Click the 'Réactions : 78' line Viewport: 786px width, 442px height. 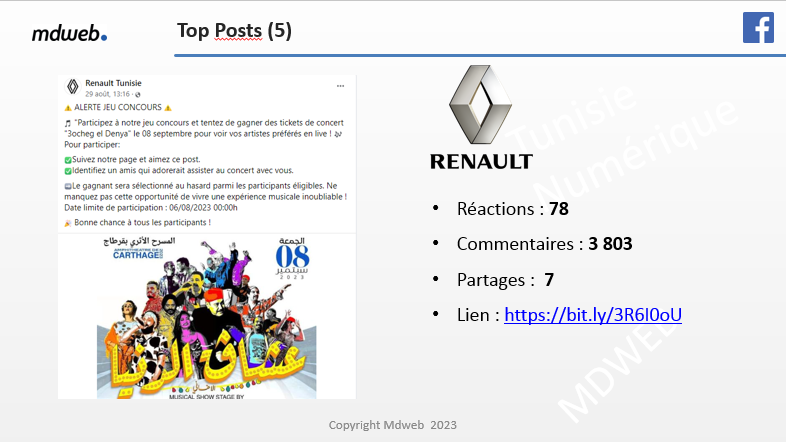pos(512,208)
